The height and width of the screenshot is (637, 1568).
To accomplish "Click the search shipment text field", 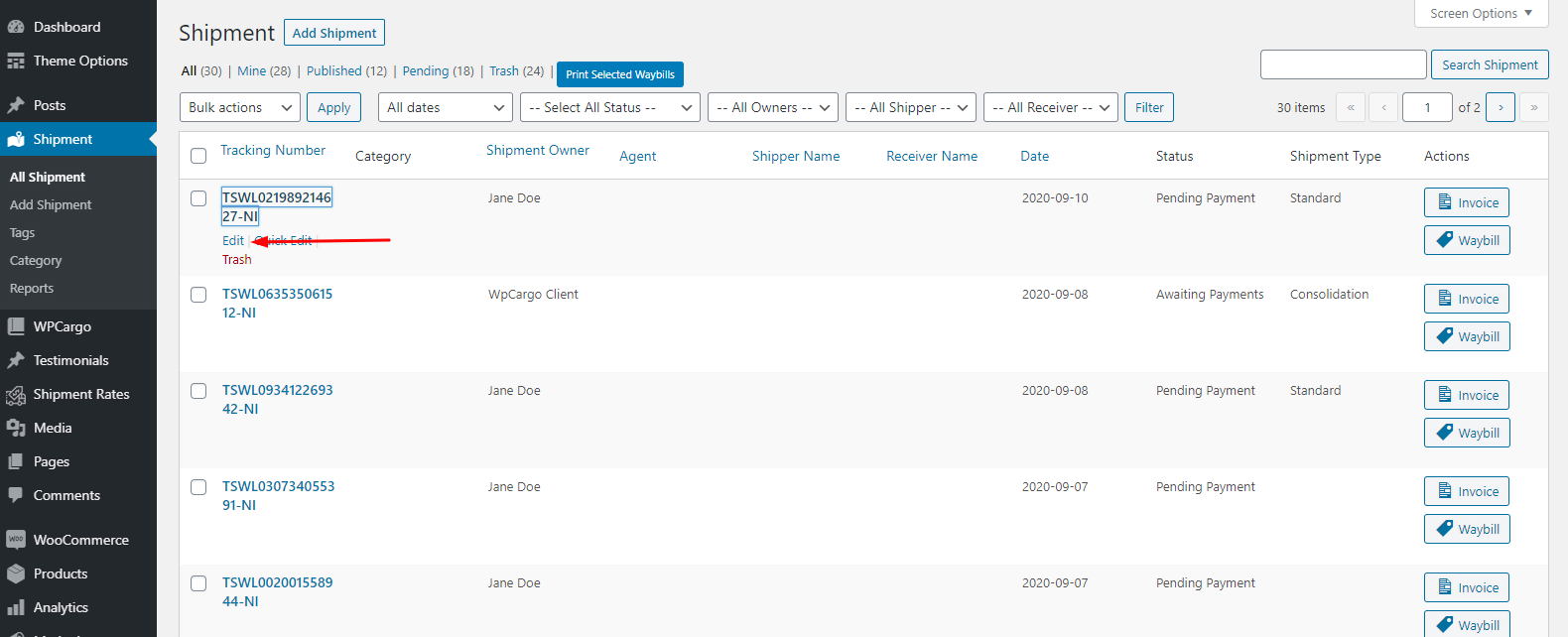I will (1343, 64).
